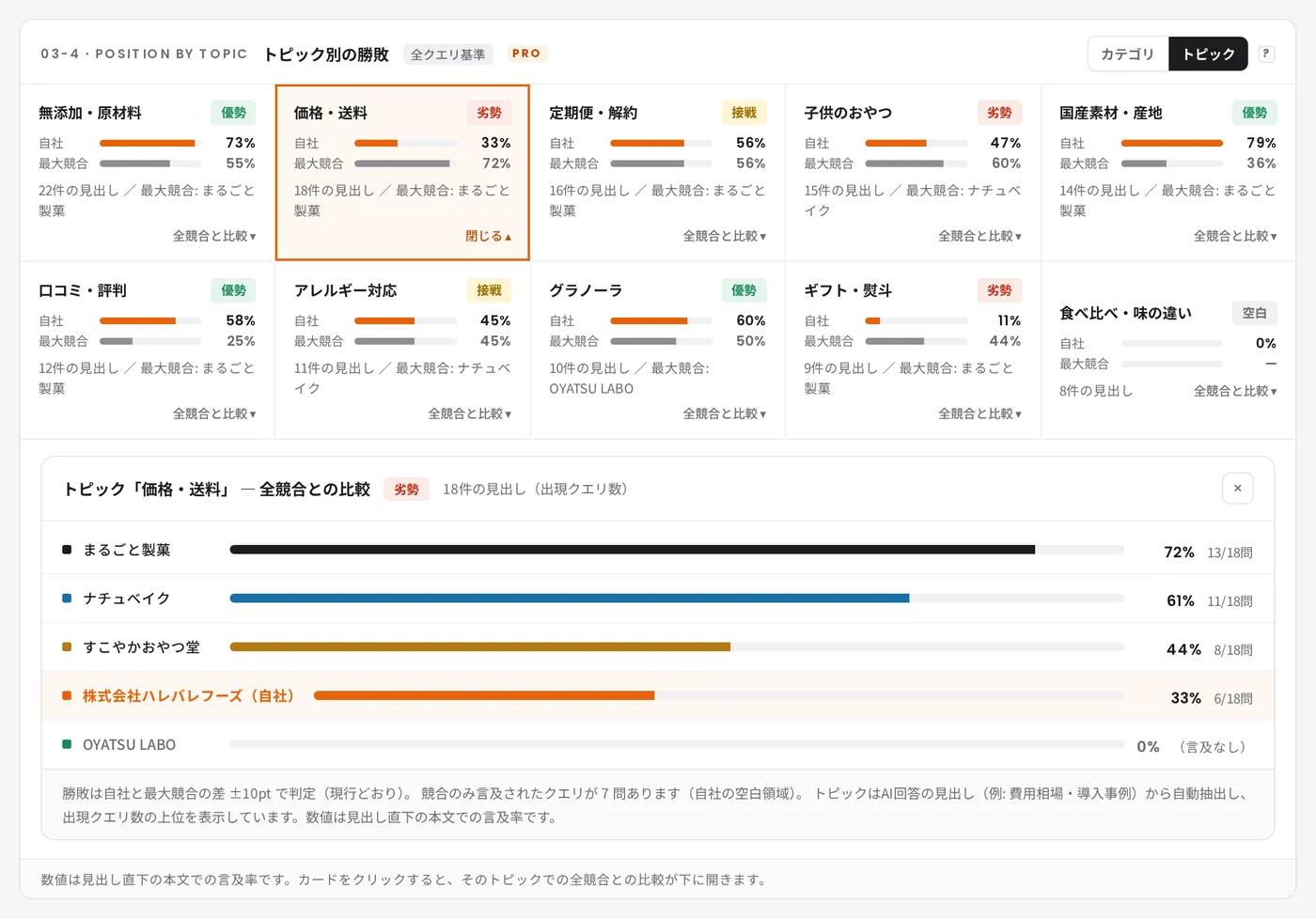
Task: Click the まるごと製菓 72% comparison bar
Action: (x=677, y=550)
